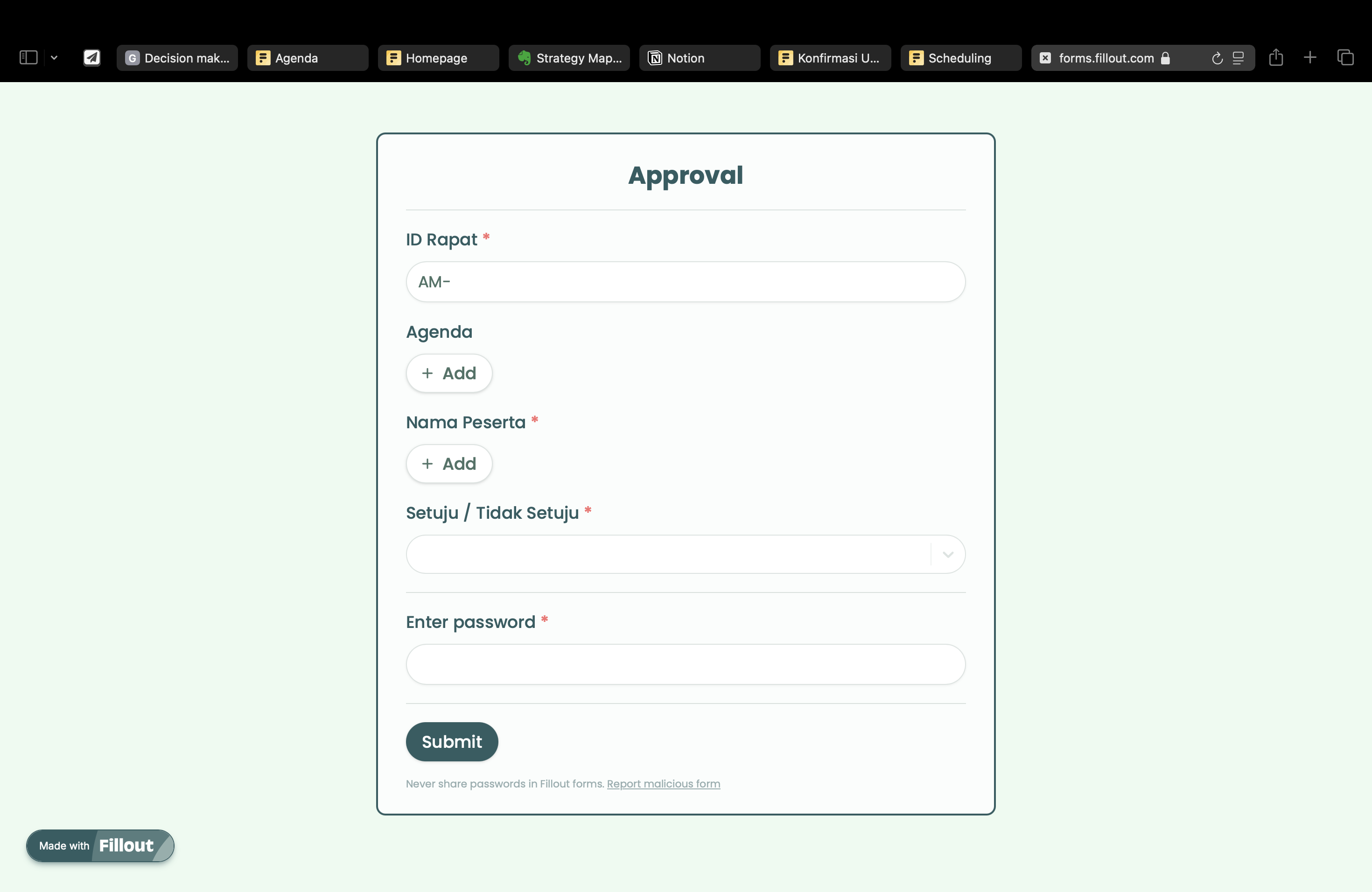Viewport: 1372px width, 892px height.
Task: Click the yellow icon on Homepage tab
Action: pyautogui.click(x=394, y=58)
